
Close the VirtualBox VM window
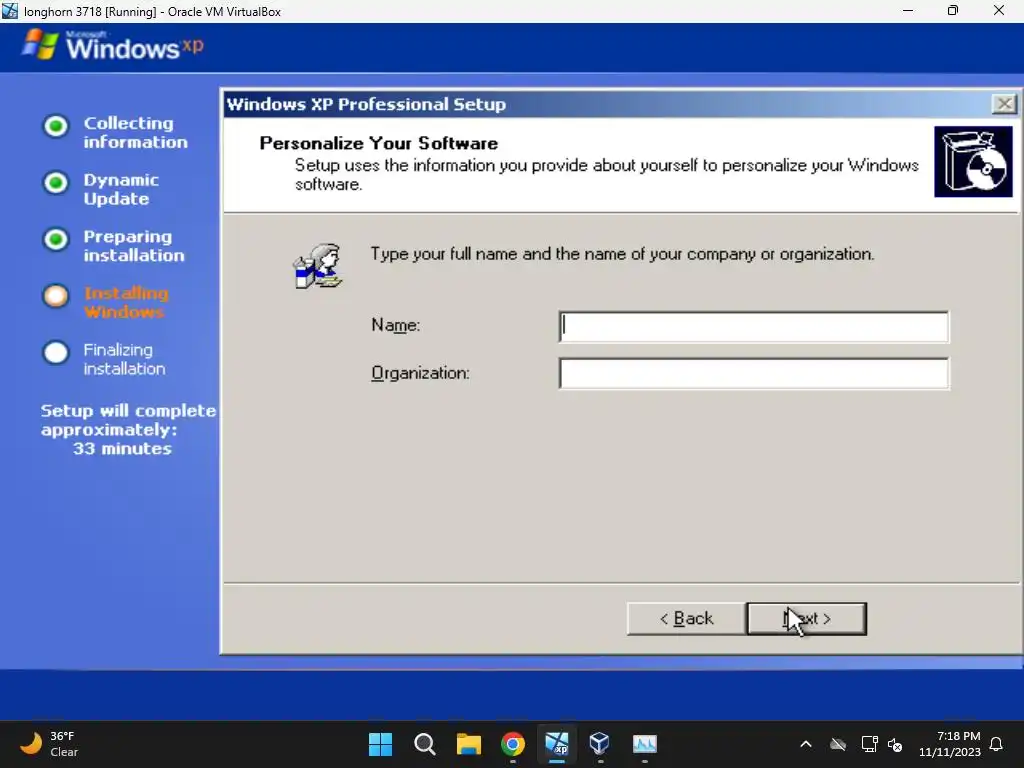pos(999,11)
